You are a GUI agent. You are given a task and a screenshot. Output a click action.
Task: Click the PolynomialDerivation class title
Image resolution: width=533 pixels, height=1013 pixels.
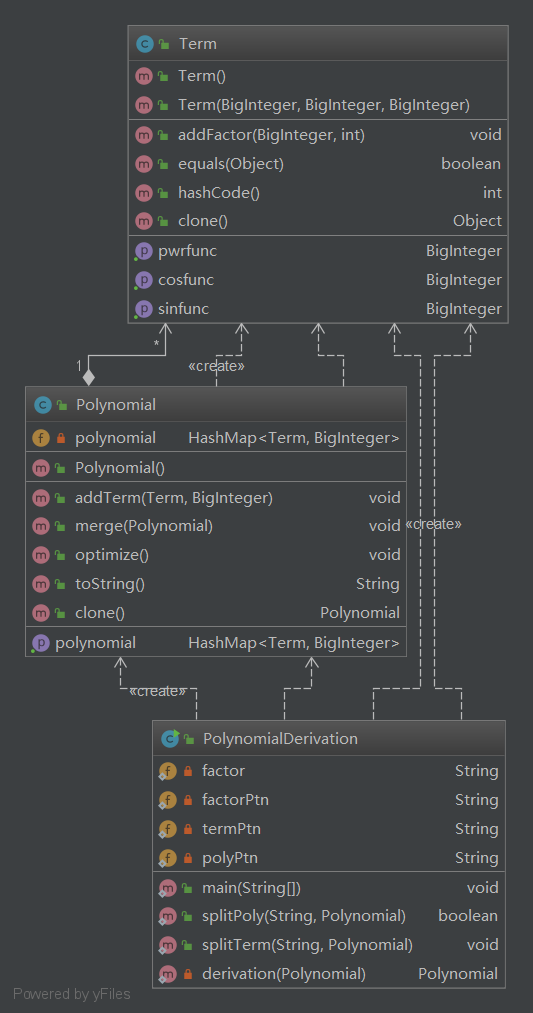280,738
